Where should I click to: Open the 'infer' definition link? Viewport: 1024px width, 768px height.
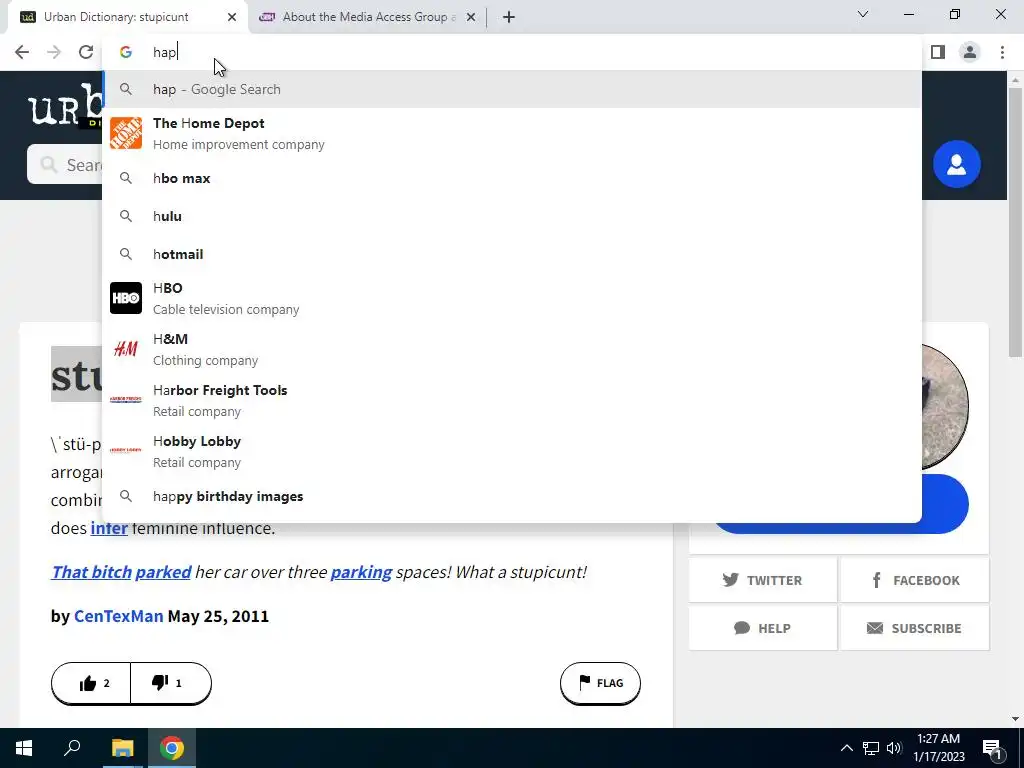point(109,528)
